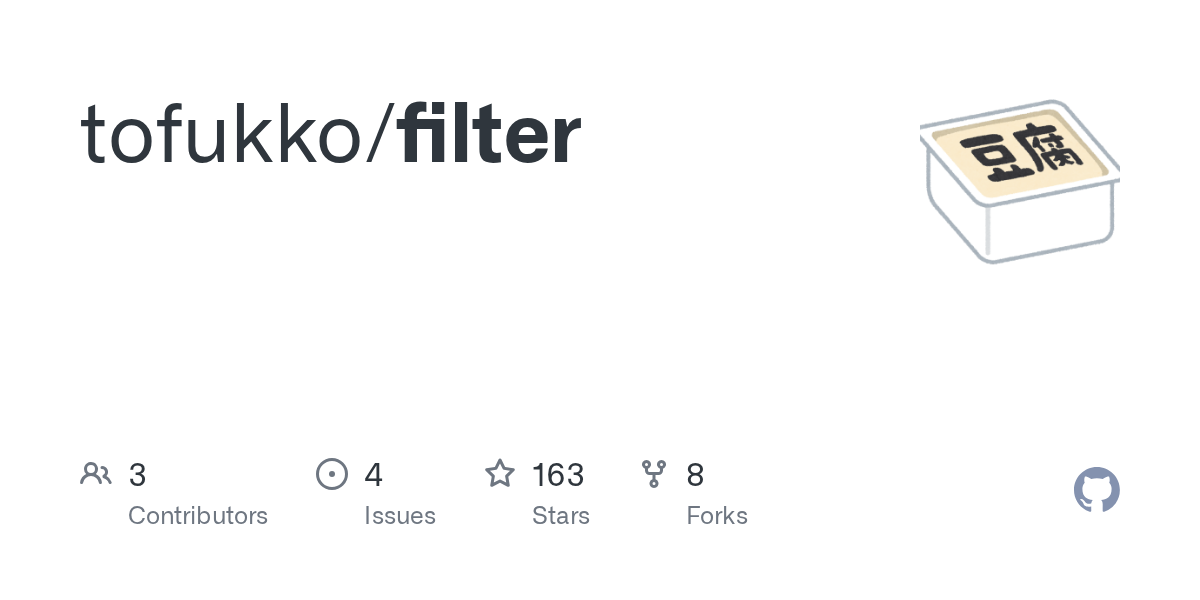This screenshot has width=1200, height=600.
Task: Select the Contributors label
Action: (198, 516)
